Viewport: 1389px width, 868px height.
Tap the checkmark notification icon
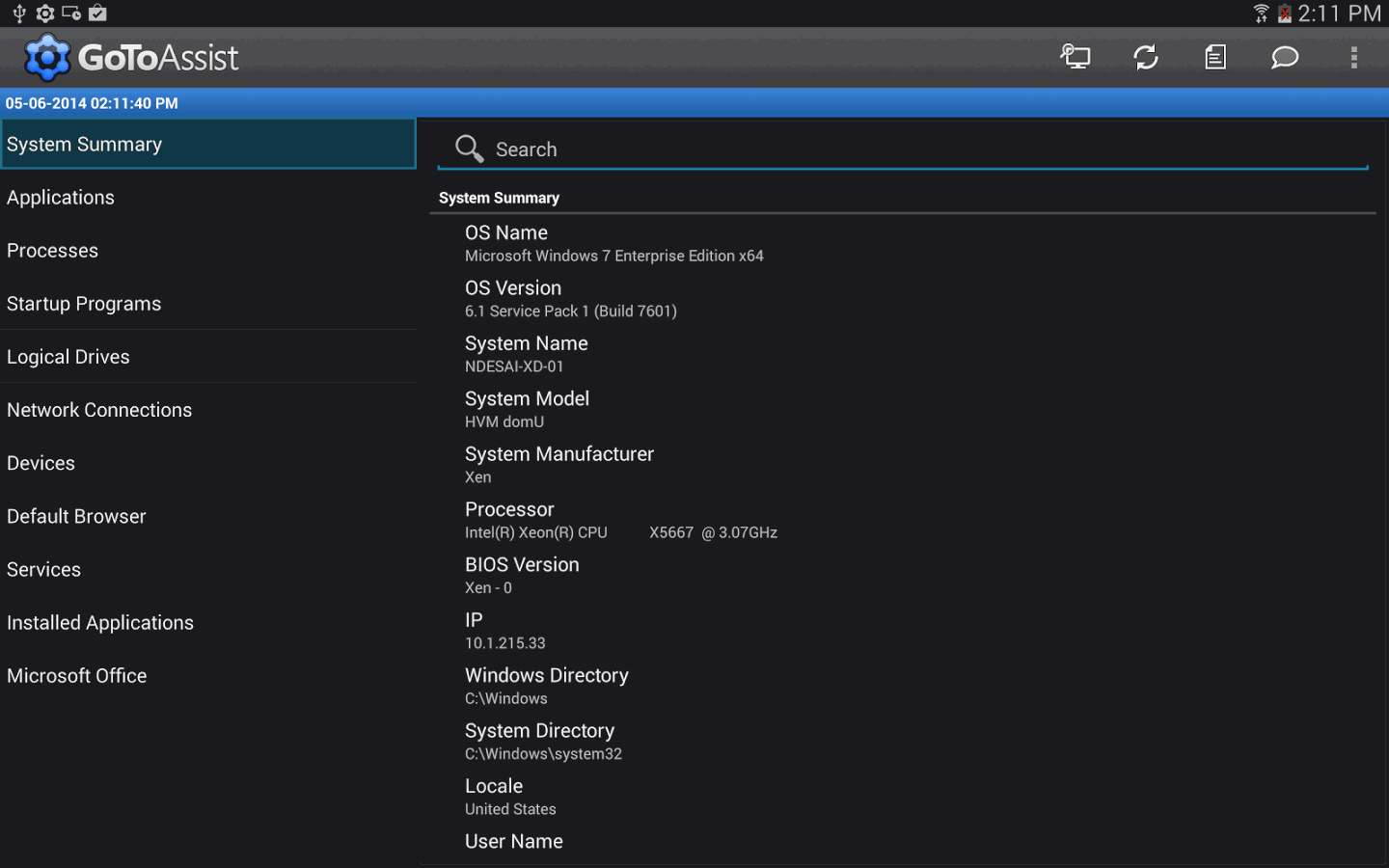click(x=96, y=14)
